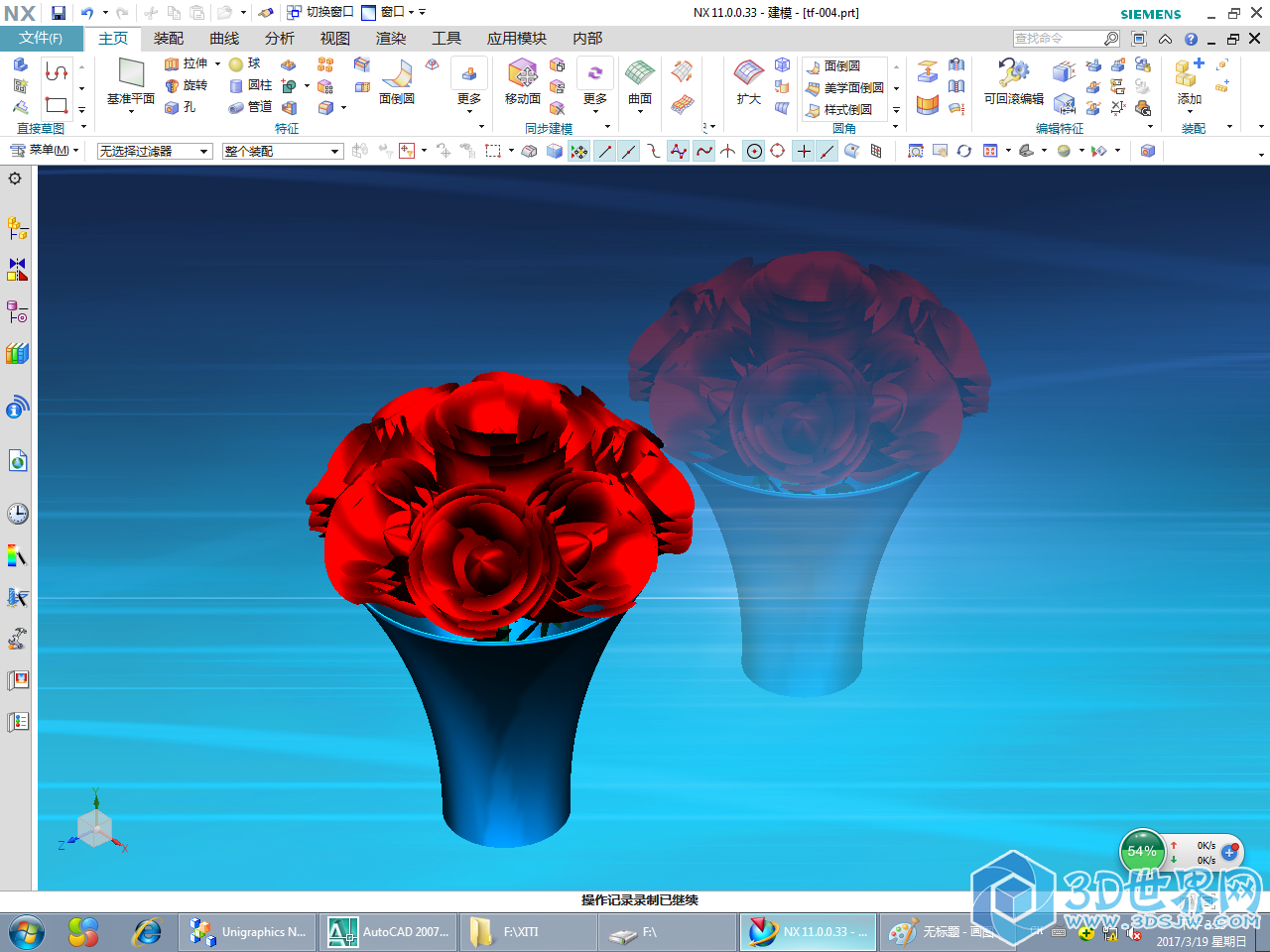Open the History clock icon in the sidebar
The width and height of the screenshot is (1270, 952).
pos(17,513)
